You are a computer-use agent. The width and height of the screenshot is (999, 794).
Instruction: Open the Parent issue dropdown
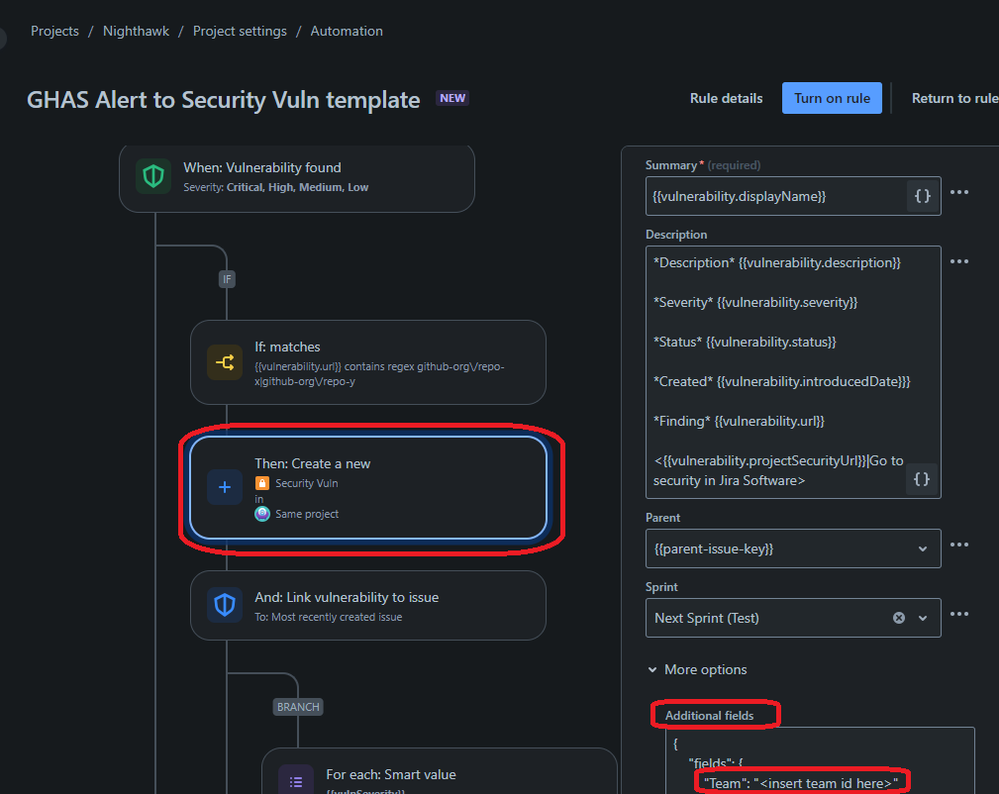pyautogui.click(x=922, y=548)
